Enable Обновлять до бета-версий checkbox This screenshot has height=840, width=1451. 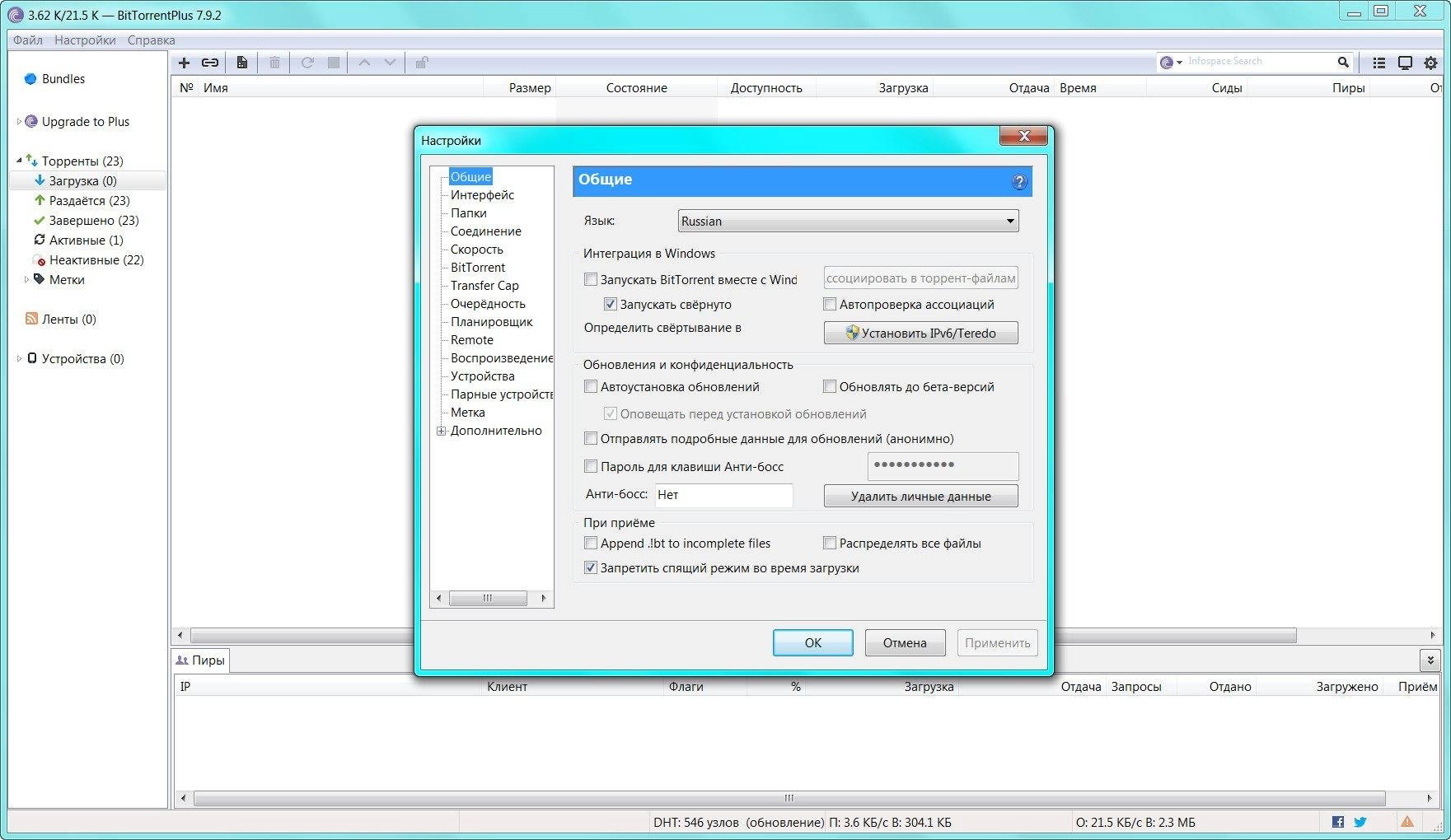[830, 387]
